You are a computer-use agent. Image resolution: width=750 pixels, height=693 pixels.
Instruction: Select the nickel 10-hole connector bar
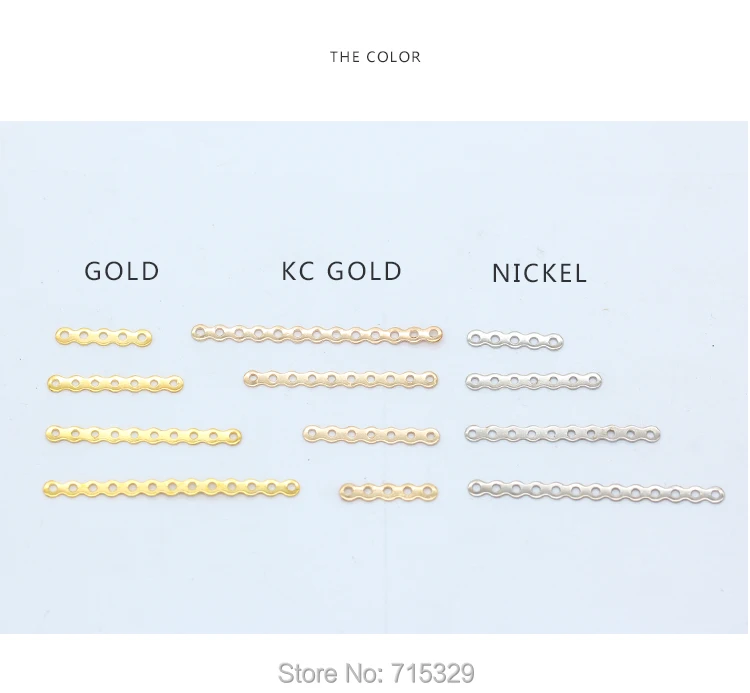(x=562, y=434)
